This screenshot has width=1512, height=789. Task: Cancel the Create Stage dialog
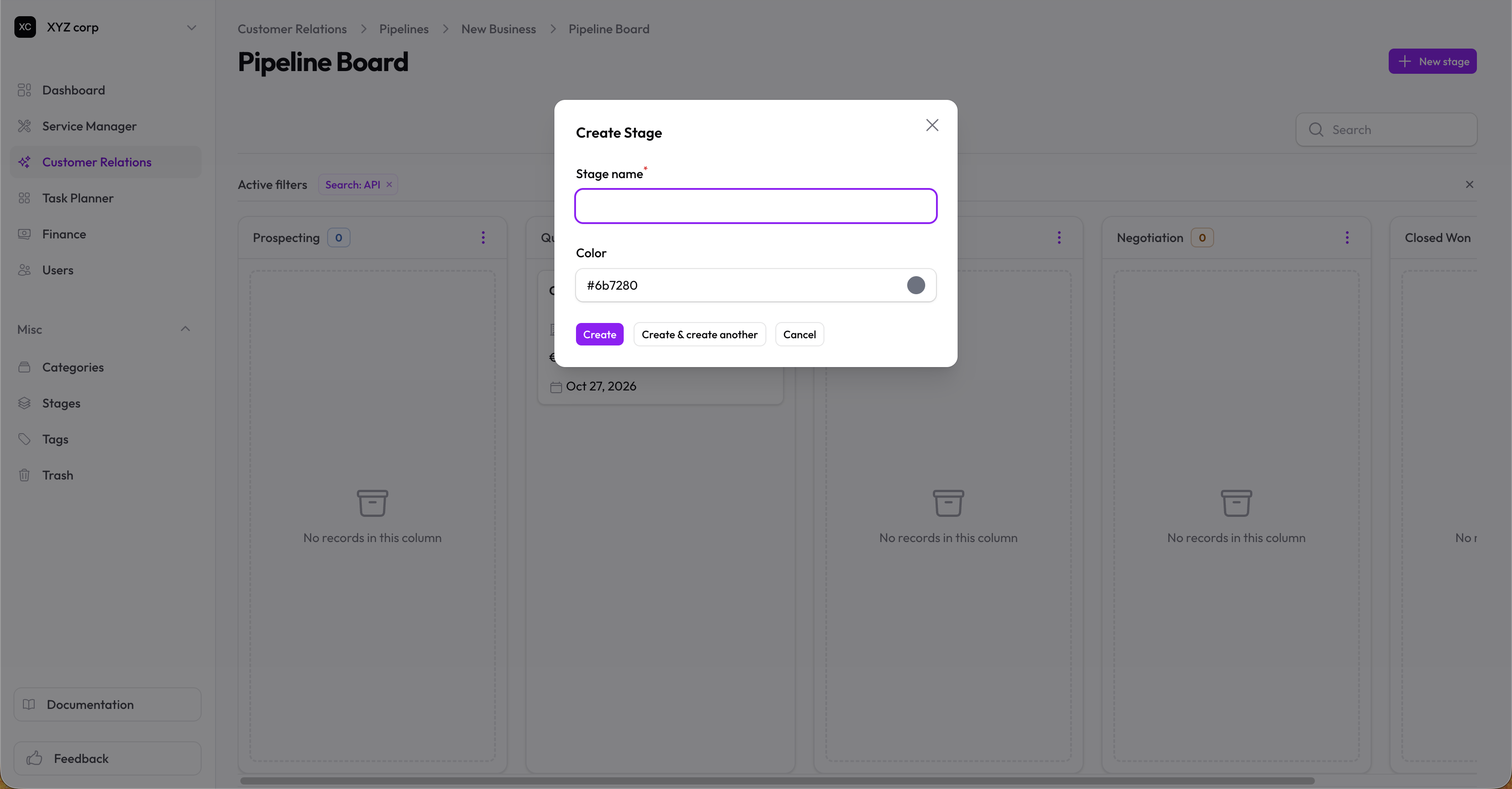[x=800, y=334]
